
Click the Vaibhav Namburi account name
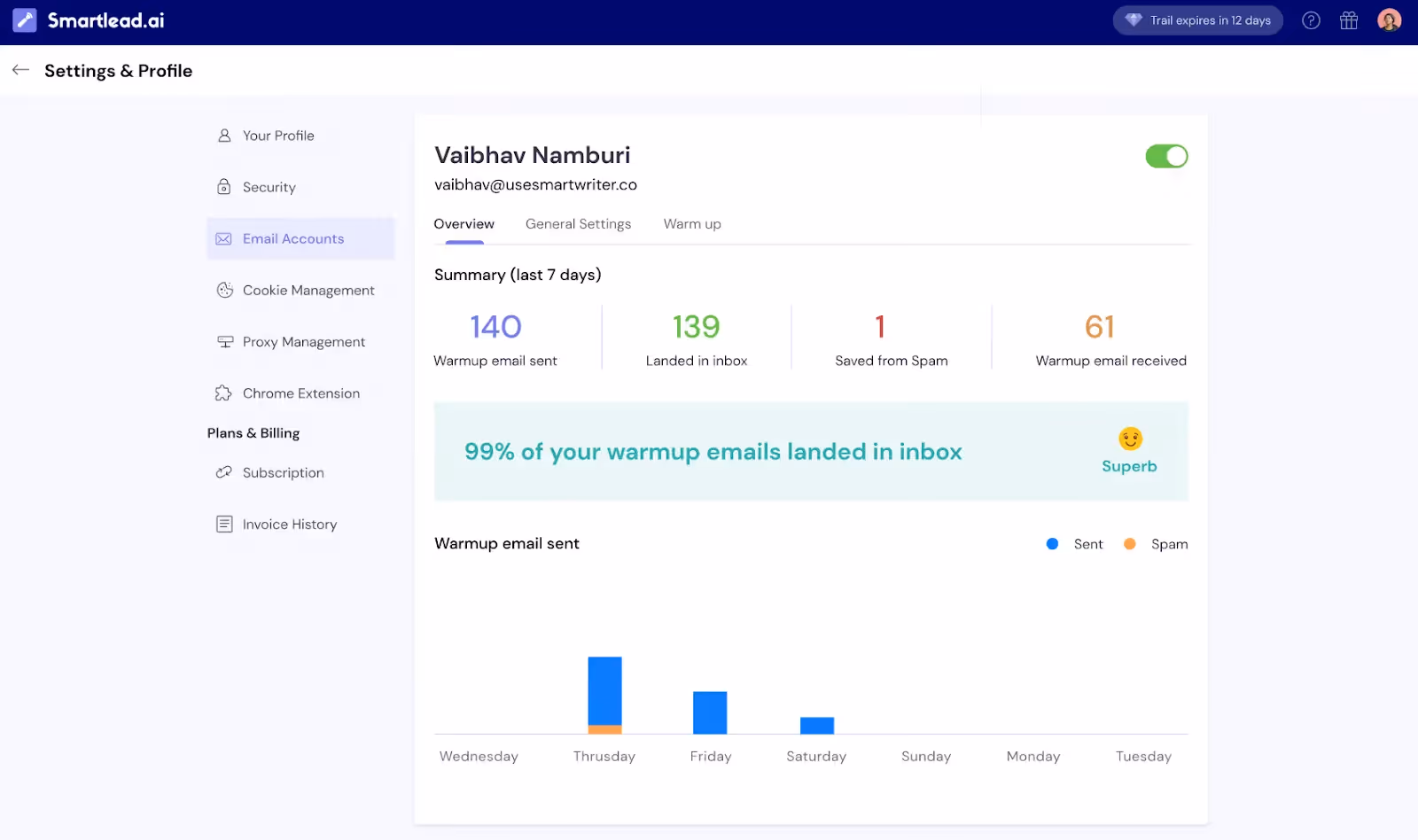[532, 155]
